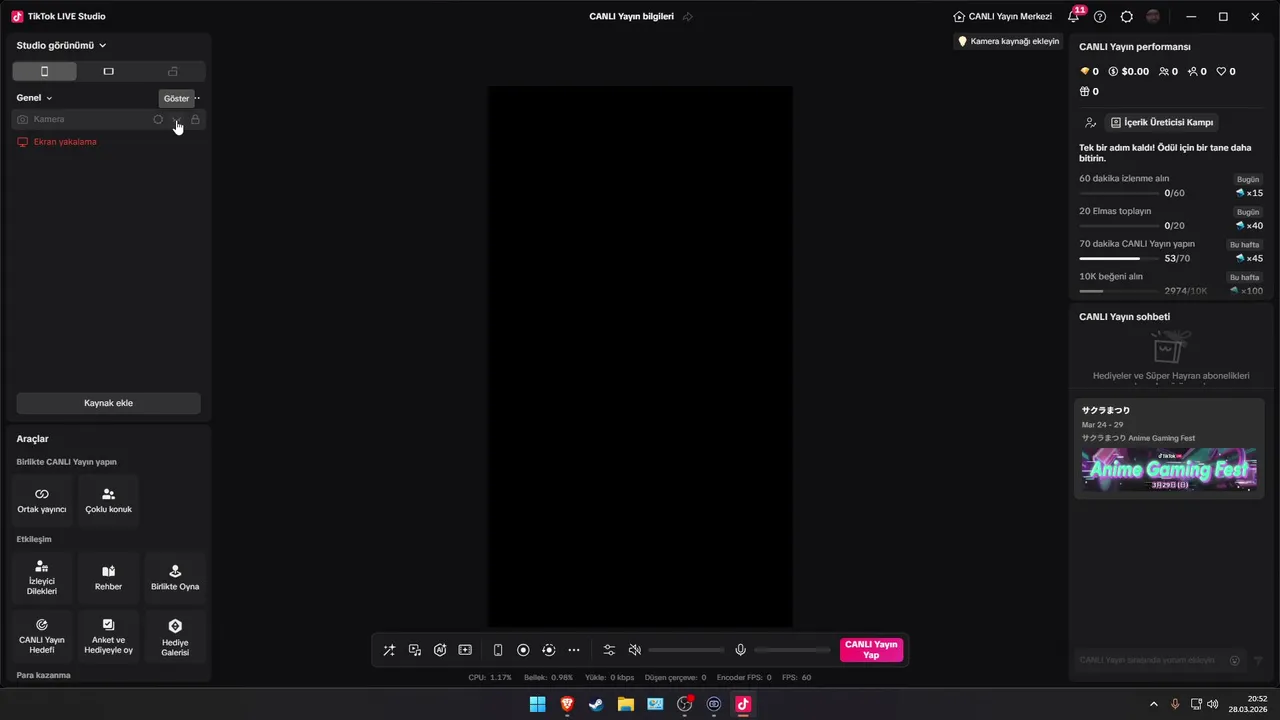This screenshot has width=1280, height=720.
Task: Expand the Genel scene dropdown
Action: tap(34, 98)
